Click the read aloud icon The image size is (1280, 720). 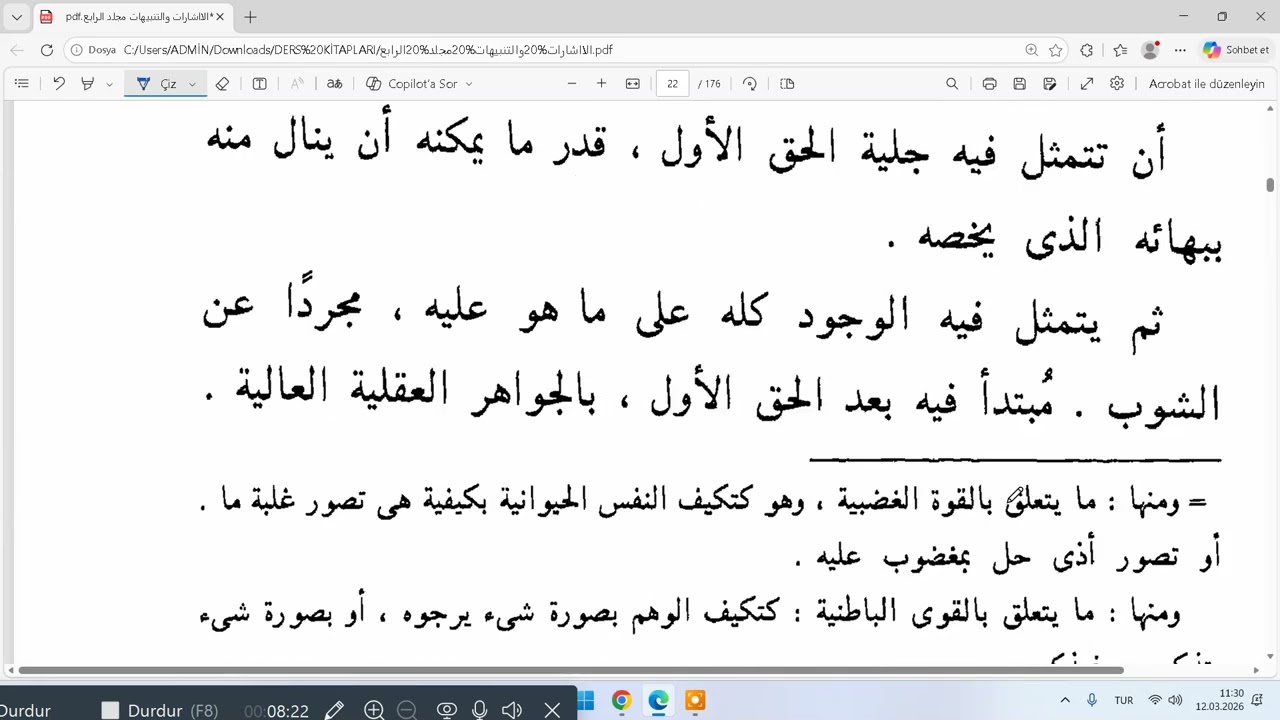pyautogui.click(x=297, y=84)
